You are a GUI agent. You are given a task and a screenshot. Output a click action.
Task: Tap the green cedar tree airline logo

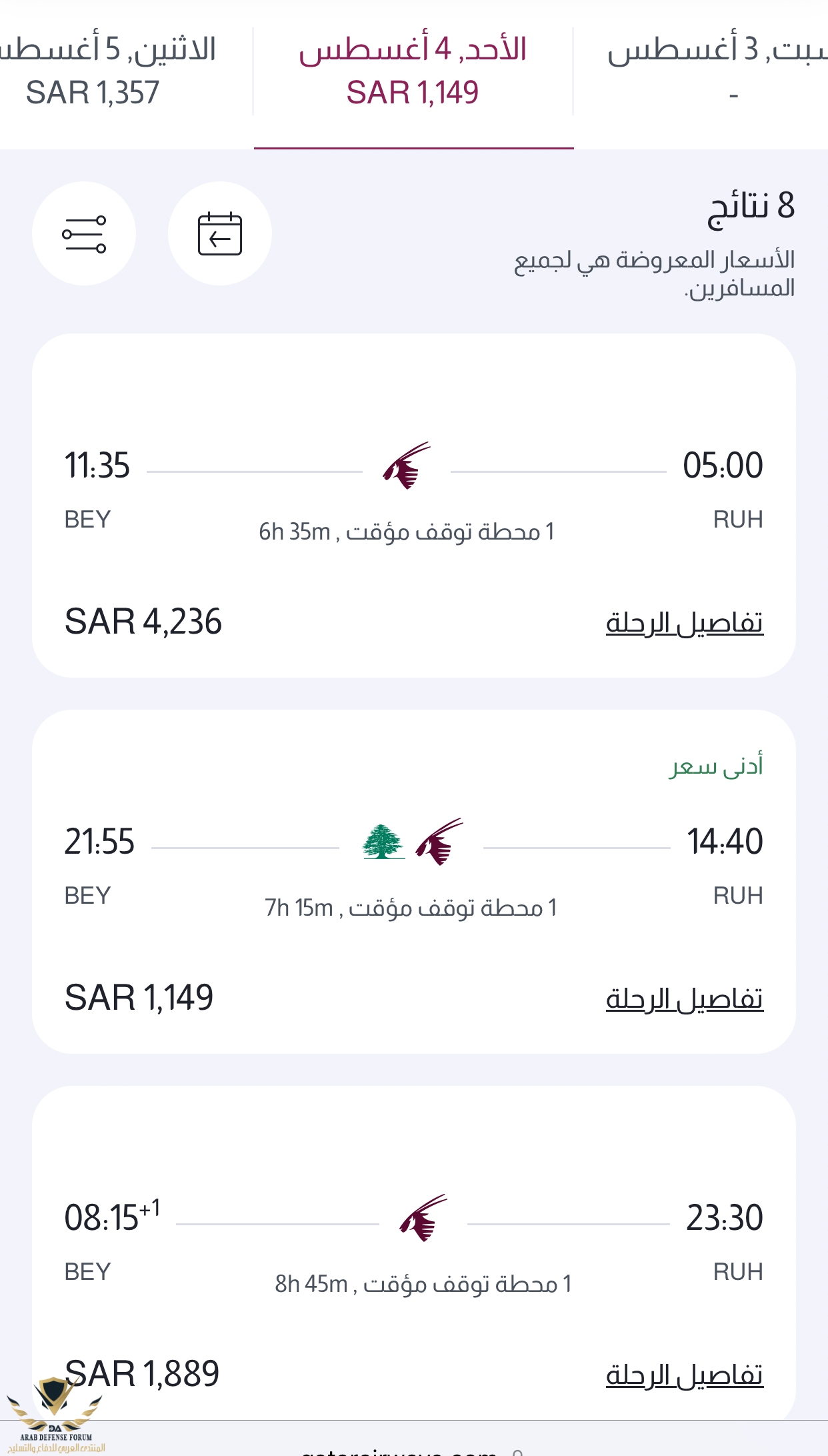[383, 842]
